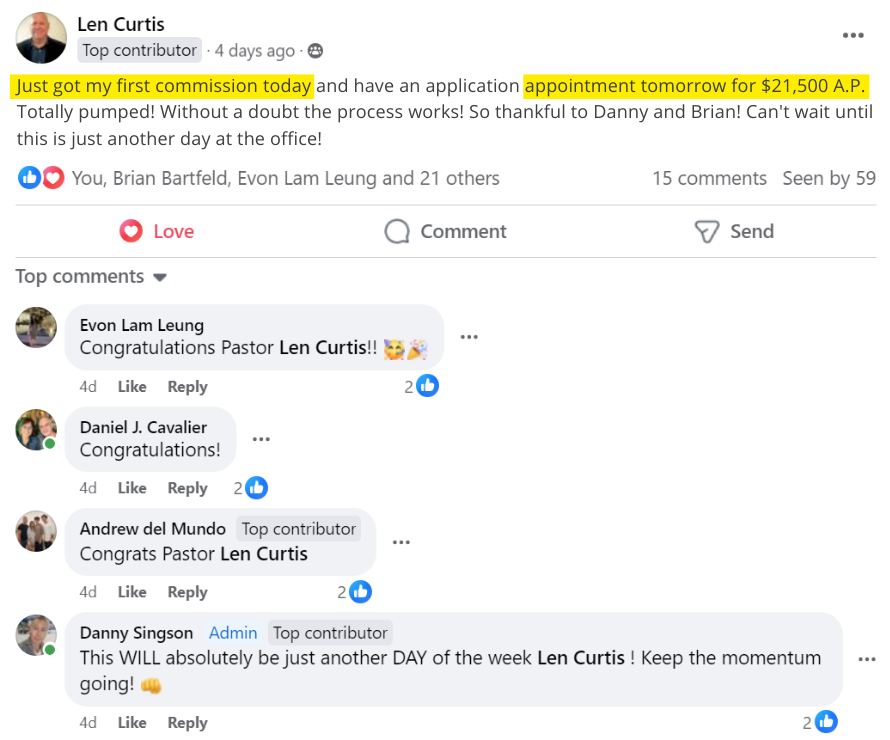Open options menu for Danny Singson's comment
Screen dimensions: 890x740
point(866,659)
